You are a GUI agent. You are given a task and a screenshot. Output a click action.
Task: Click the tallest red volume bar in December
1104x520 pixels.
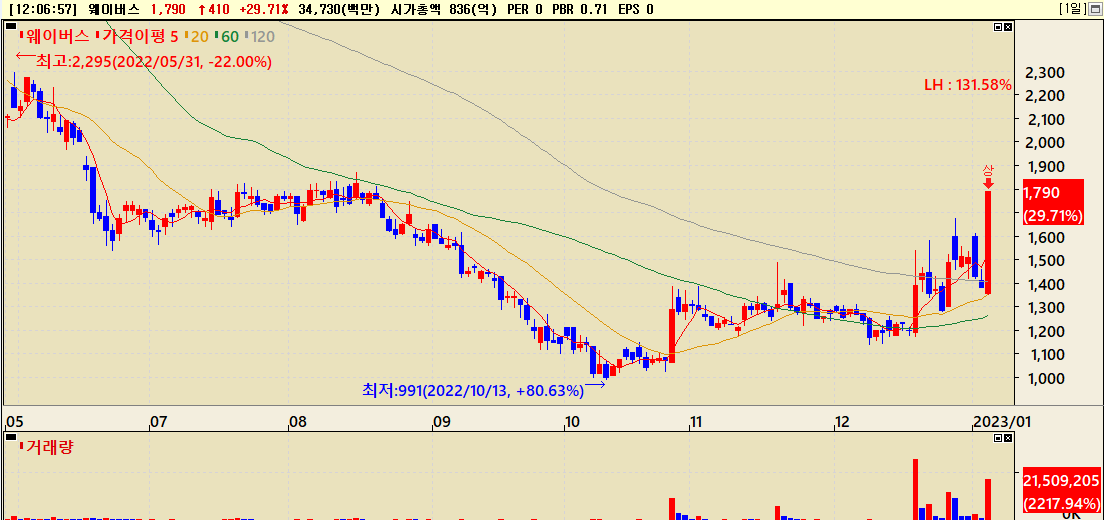[916, 489]
